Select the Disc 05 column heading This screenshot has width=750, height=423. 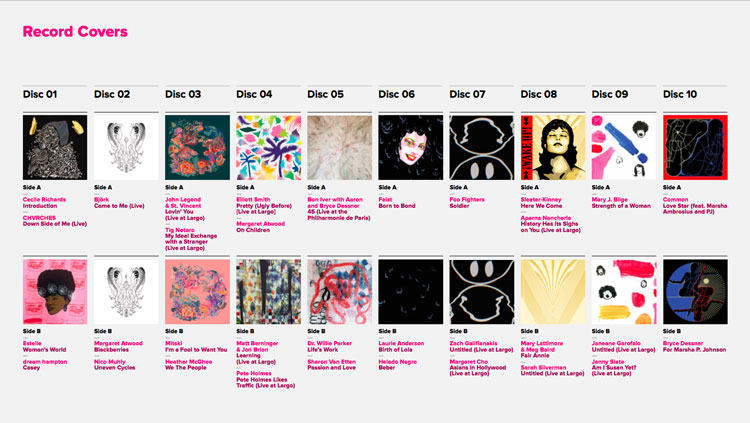click(x=325, y=94)
